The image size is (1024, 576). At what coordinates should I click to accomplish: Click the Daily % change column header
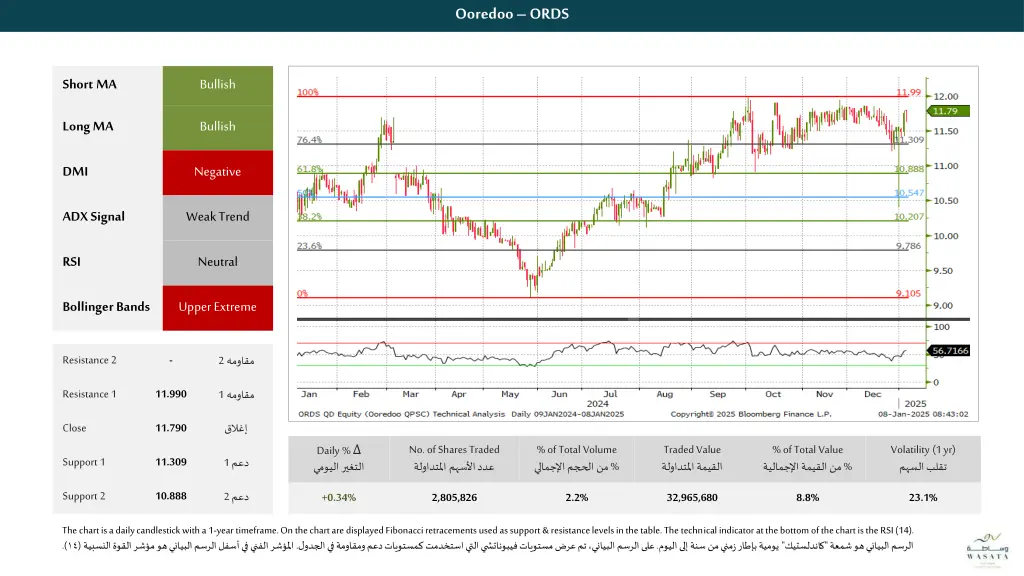(x=339, y=458)
